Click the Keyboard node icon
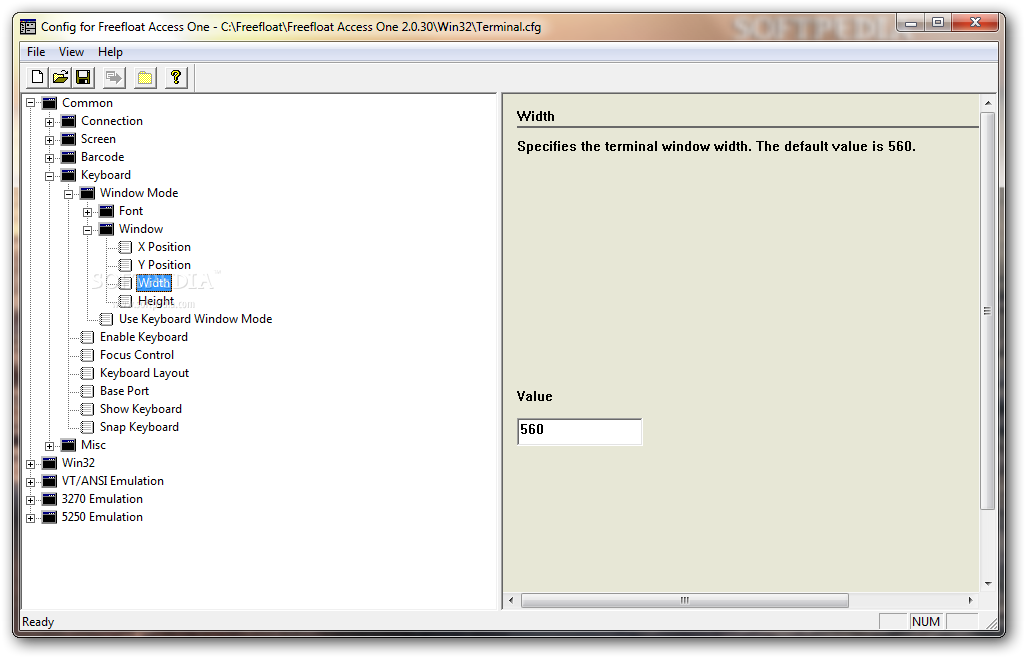 click(68, 175)
